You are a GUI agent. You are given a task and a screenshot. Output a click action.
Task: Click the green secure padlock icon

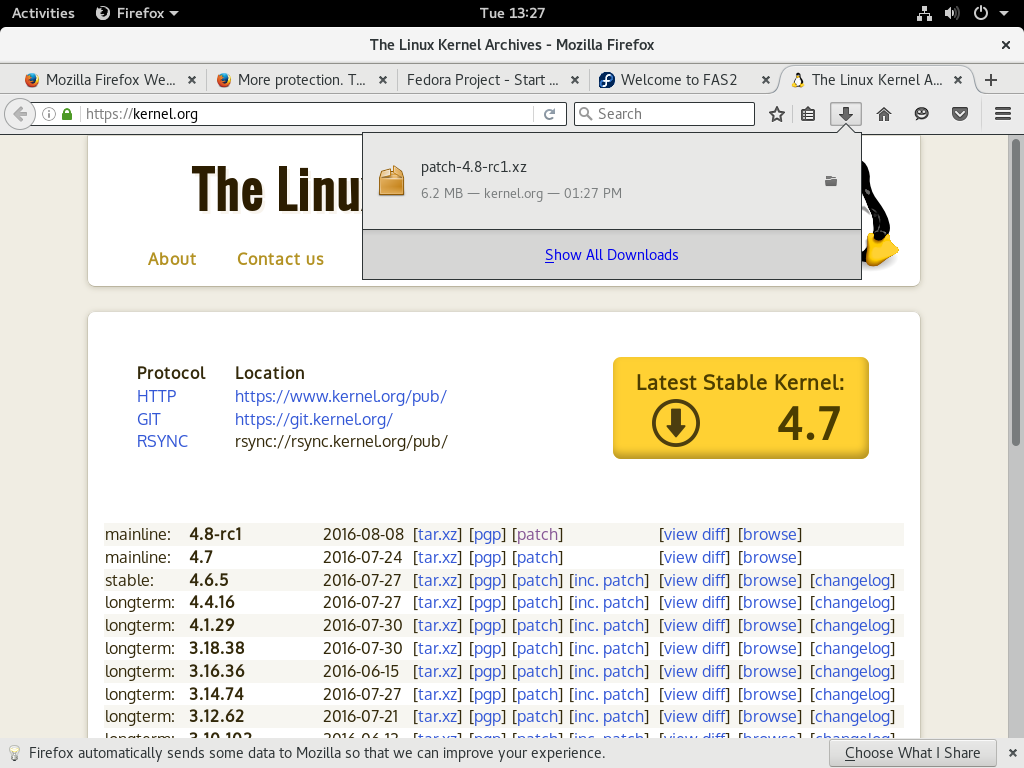pyautogui.click(x=67, y=114)
